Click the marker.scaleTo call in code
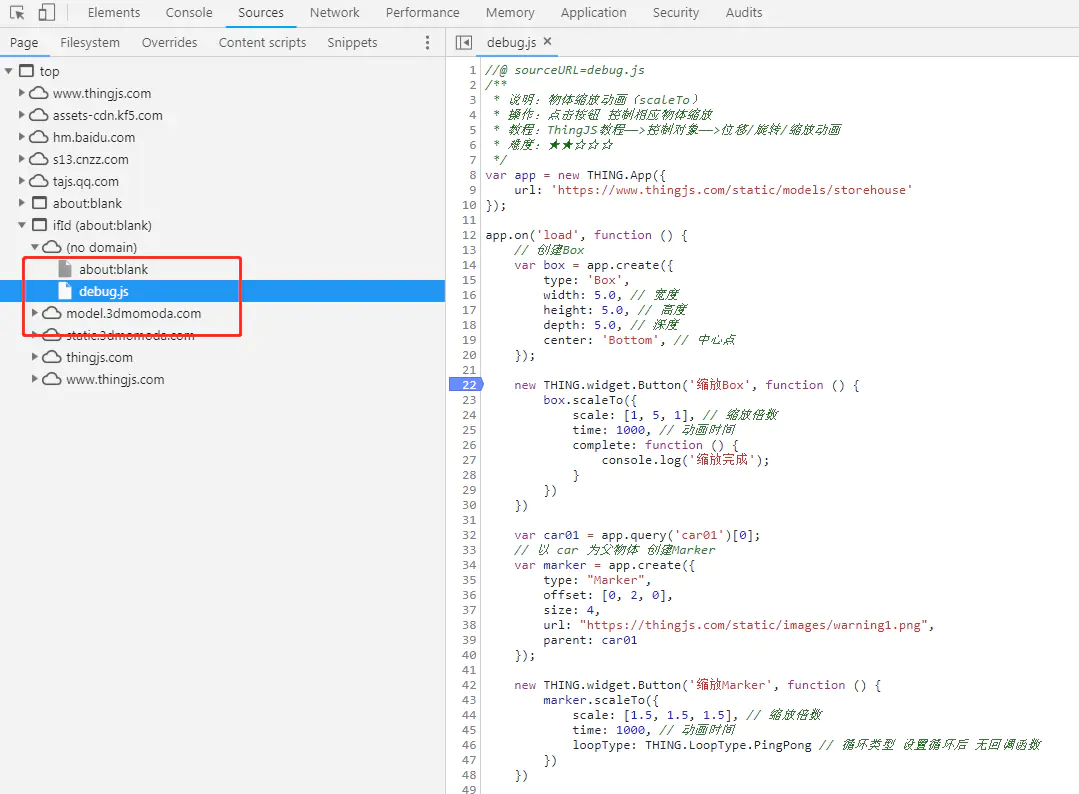The width and height of the screenshot is (1079, 794). pyautogui.click(x=594, y=700)
